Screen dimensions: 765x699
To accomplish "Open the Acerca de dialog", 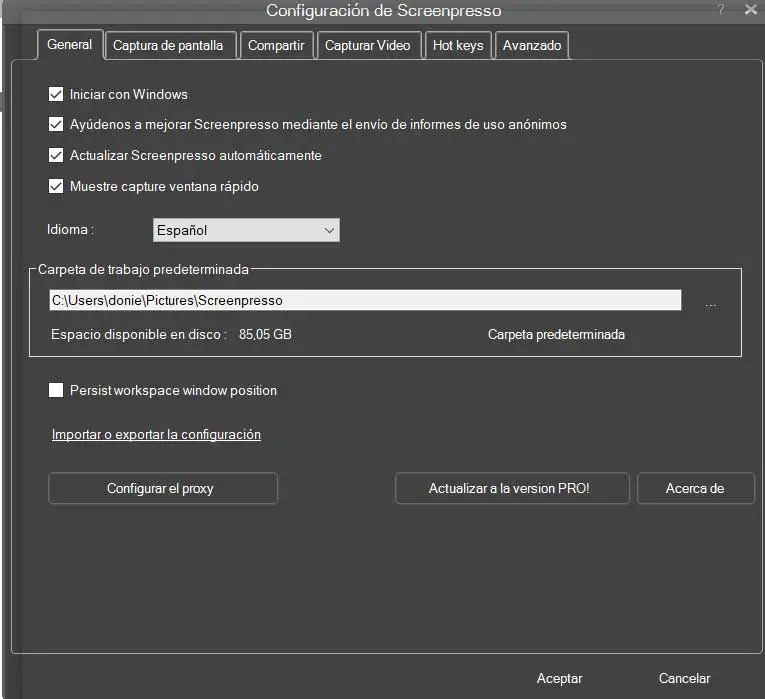I will pyautogui.click(x=696, y=488).
